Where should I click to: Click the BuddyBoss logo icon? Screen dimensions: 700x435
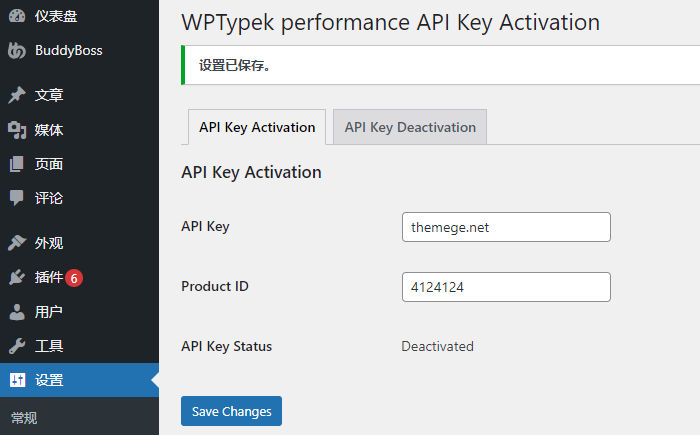[x=17, y=50]
